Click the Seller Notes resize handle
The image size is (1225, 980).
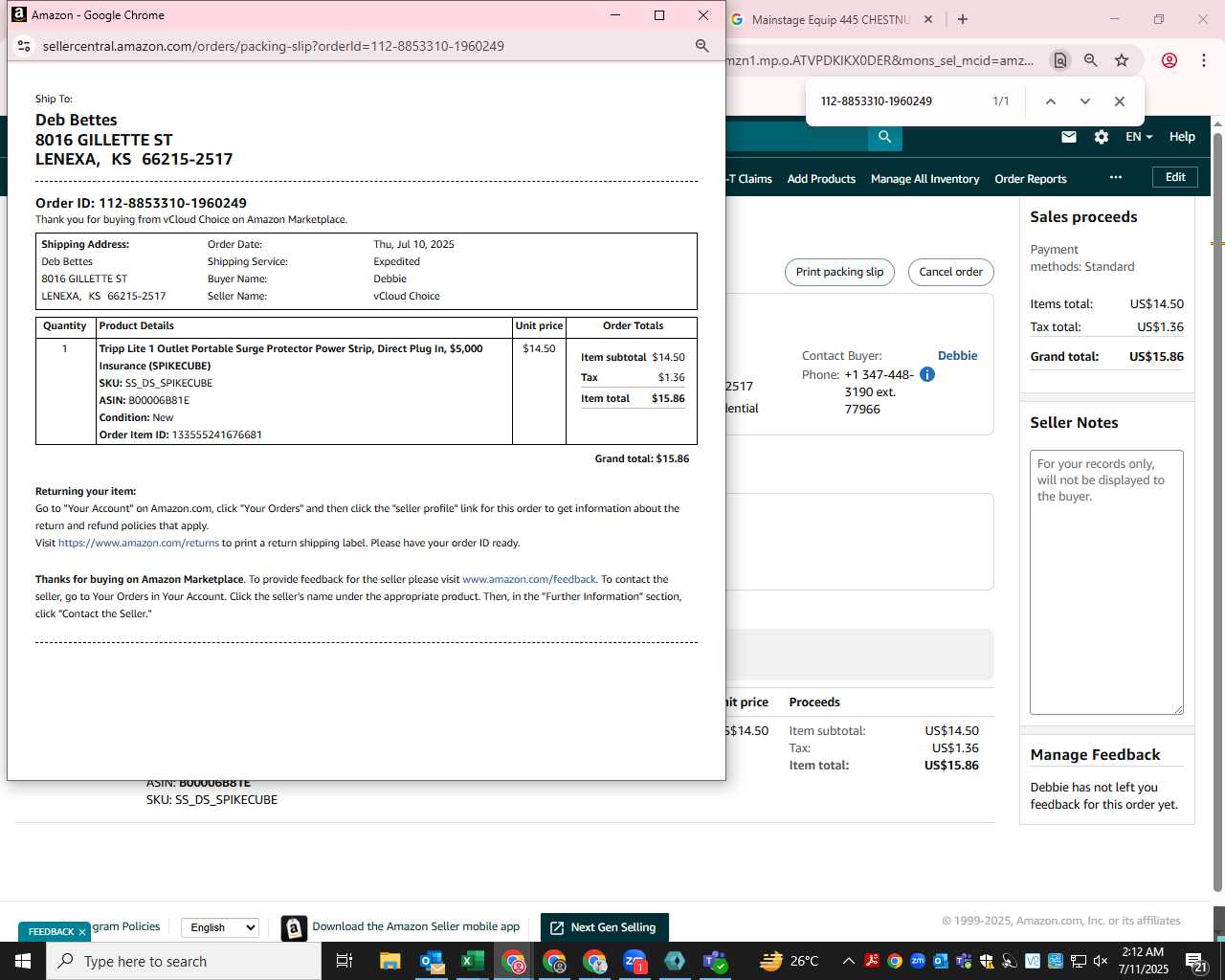click(x=1178, y=709)
